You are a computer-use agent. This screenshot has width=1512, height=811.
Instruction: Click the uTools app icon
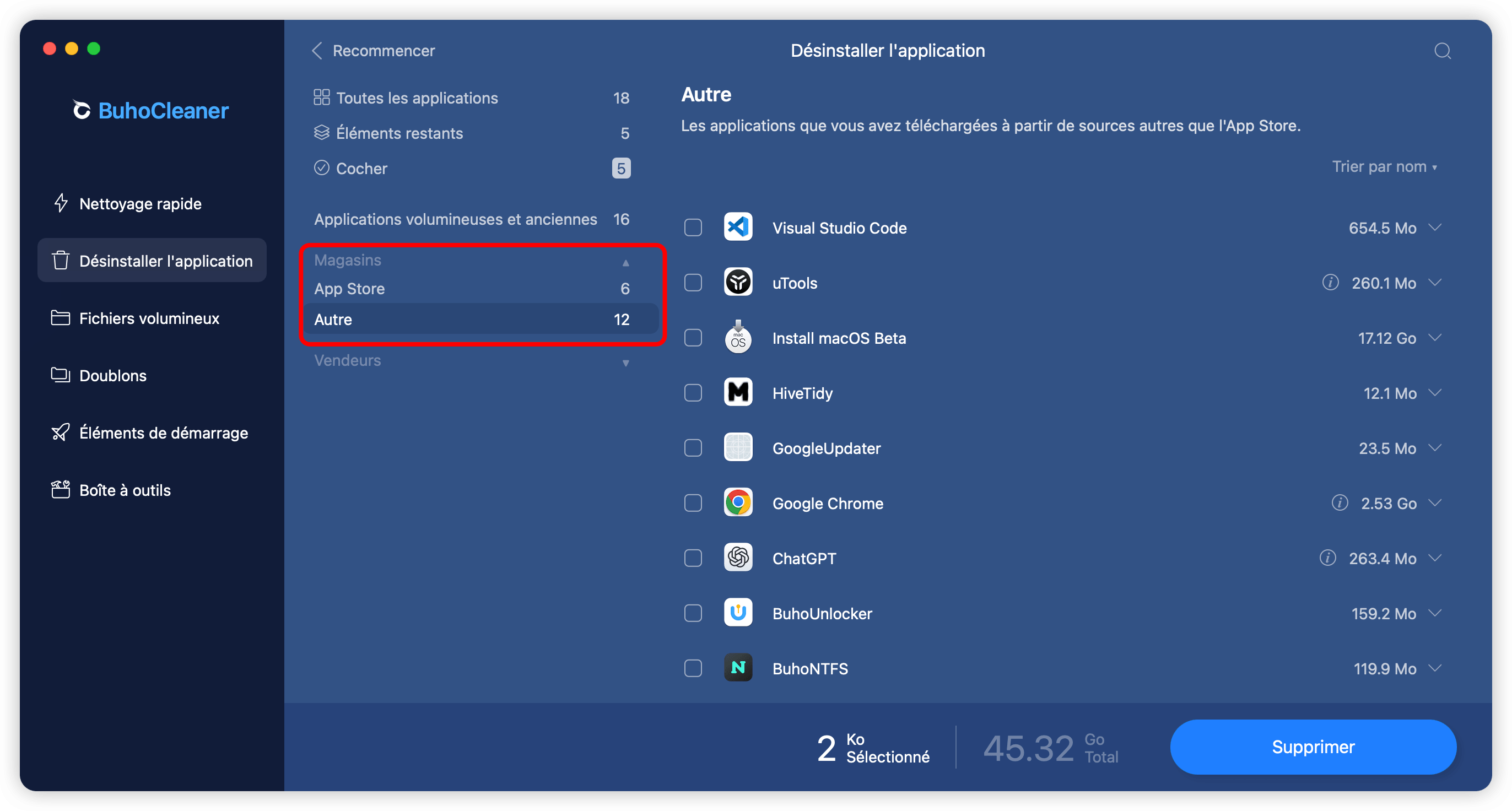(738, 282)
